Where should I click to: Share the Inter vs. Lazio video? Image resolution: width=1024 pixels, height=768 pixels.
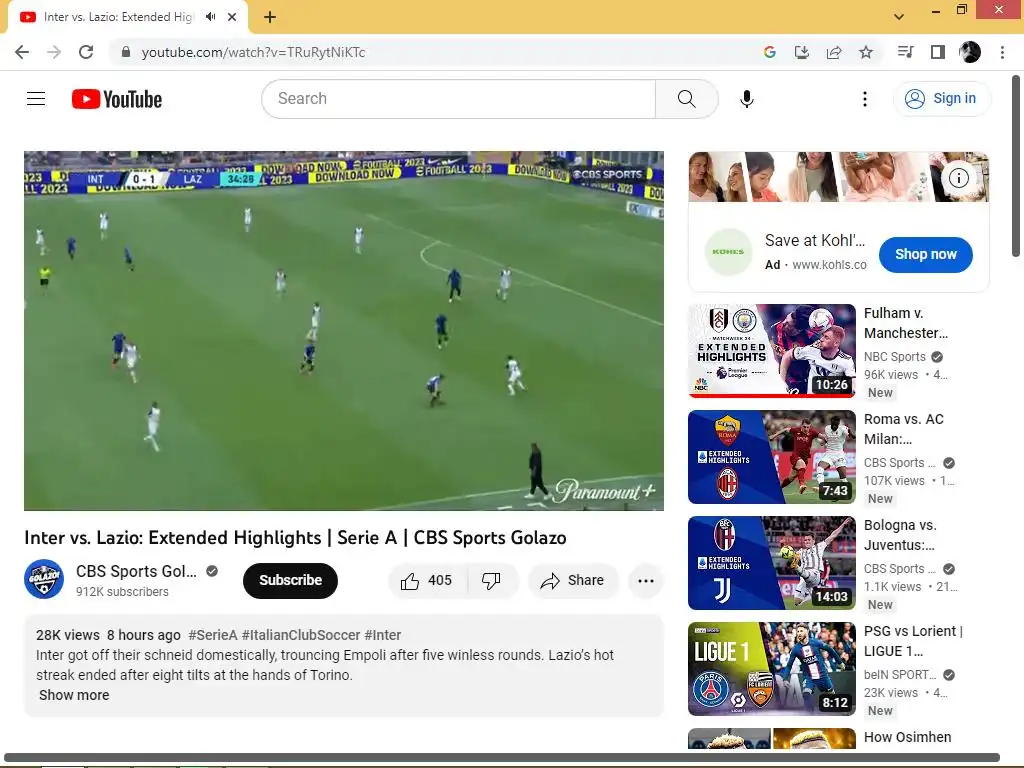tap(573, 581)
